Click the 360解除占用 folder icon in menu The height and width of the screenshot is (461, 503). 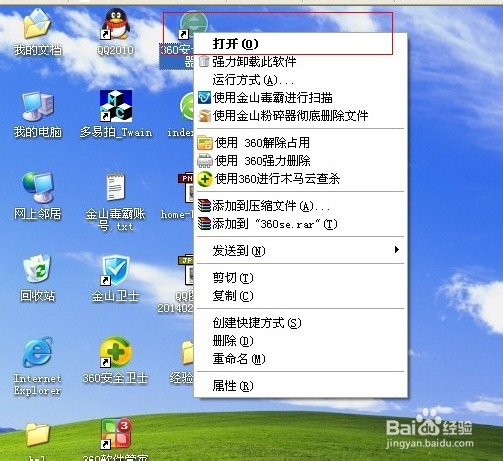(x=205, y=143)
